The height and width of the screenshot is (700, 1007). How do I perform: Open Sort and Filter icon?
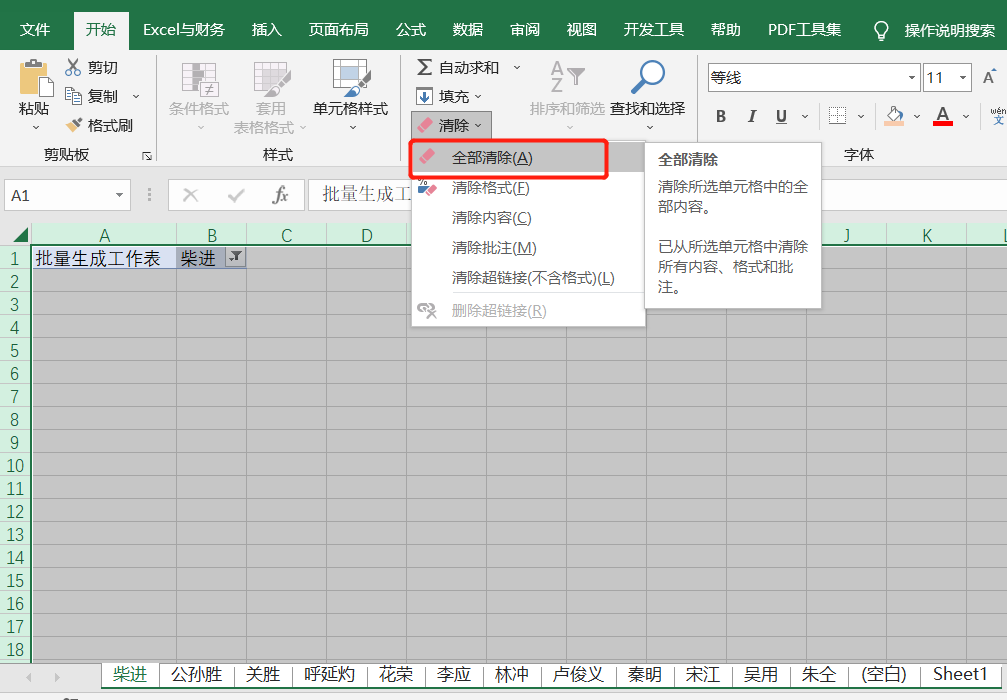coord(567,78)
